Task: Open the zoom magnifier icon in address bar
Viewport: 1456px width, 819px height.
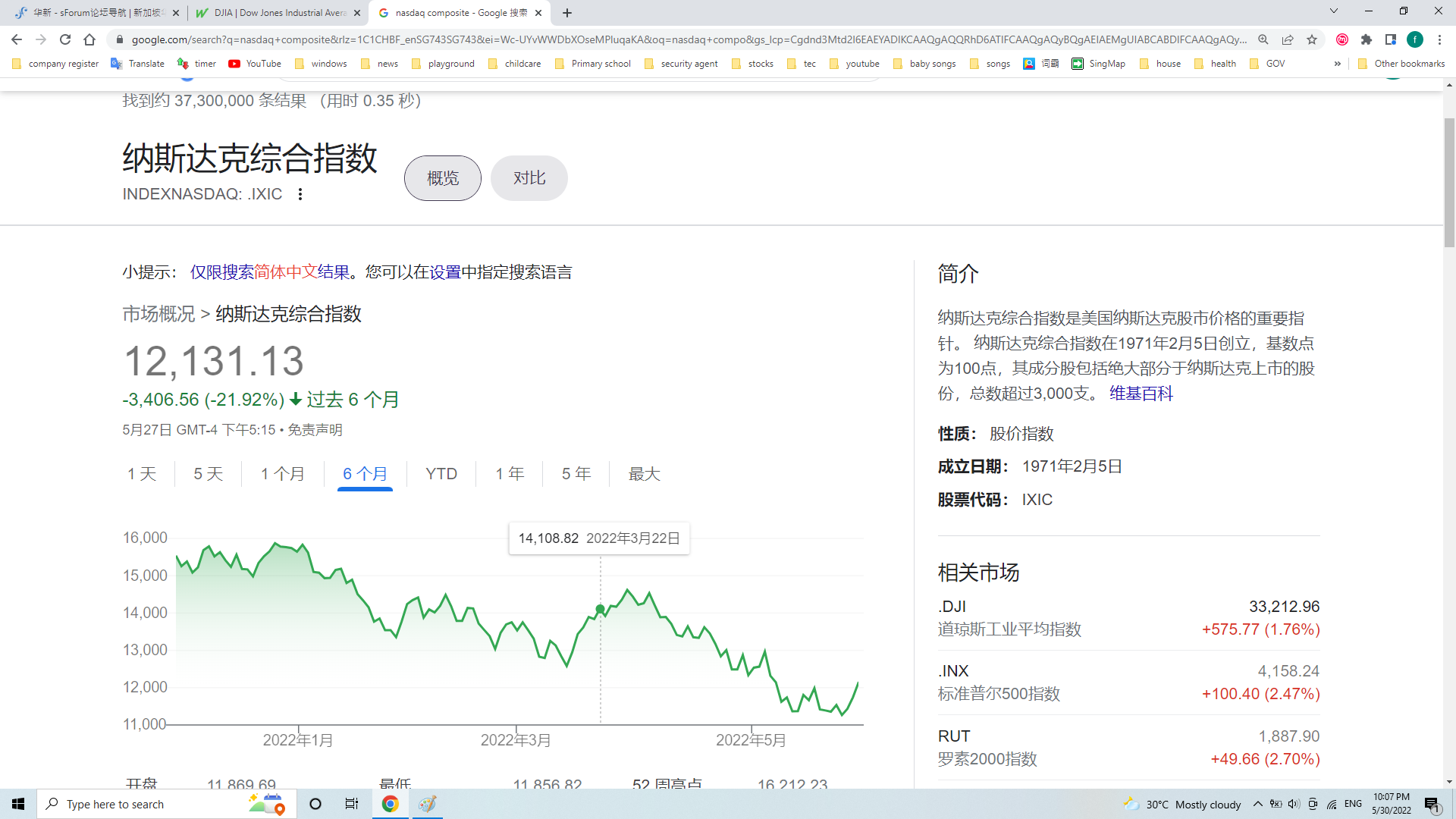Action: 1263,39
